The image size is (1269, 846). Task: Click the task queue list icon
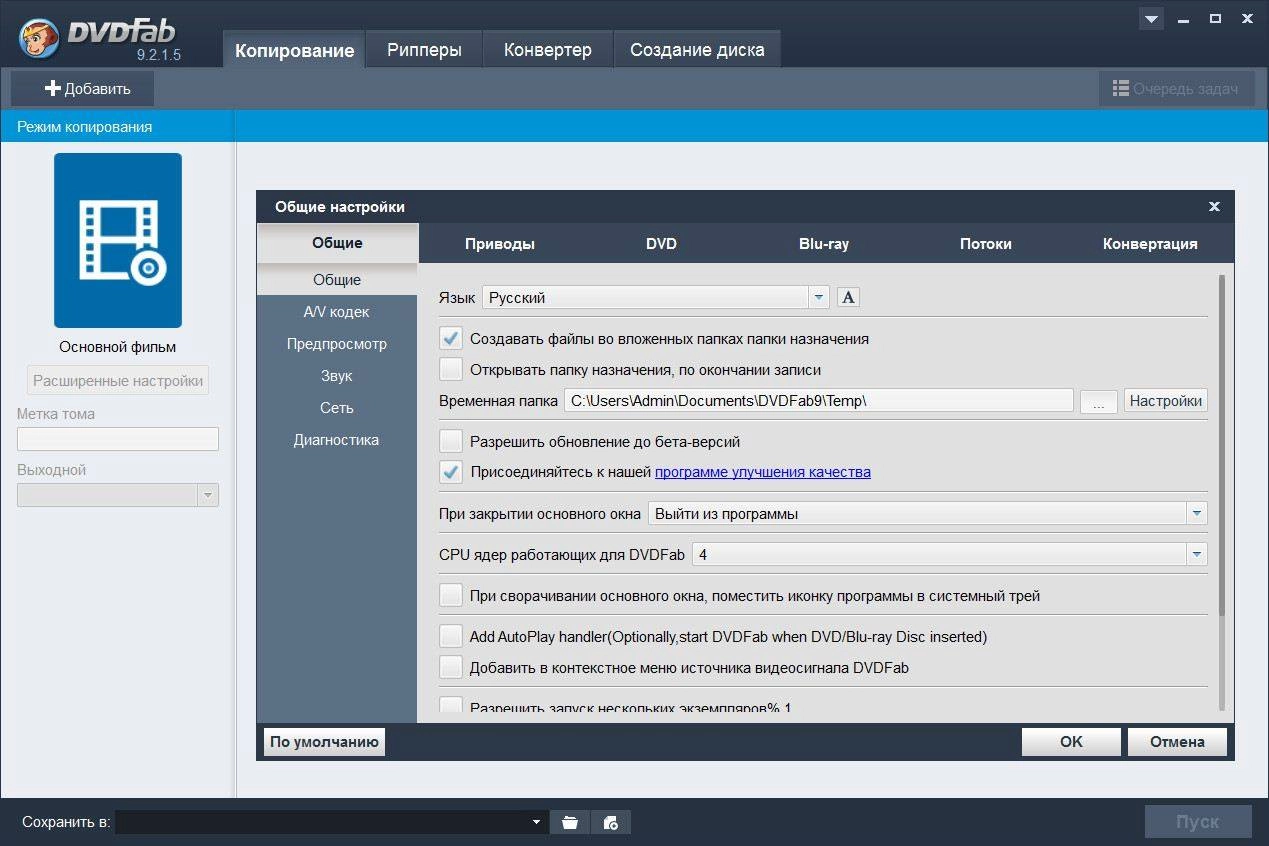click(x=1121, y=89)
